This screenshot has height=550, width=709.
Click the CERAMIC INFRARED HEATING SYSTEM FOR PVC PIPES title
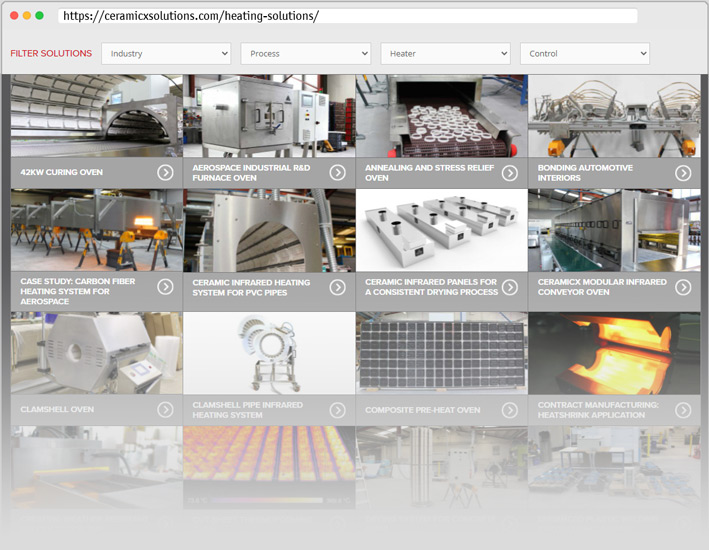(251, 287)
